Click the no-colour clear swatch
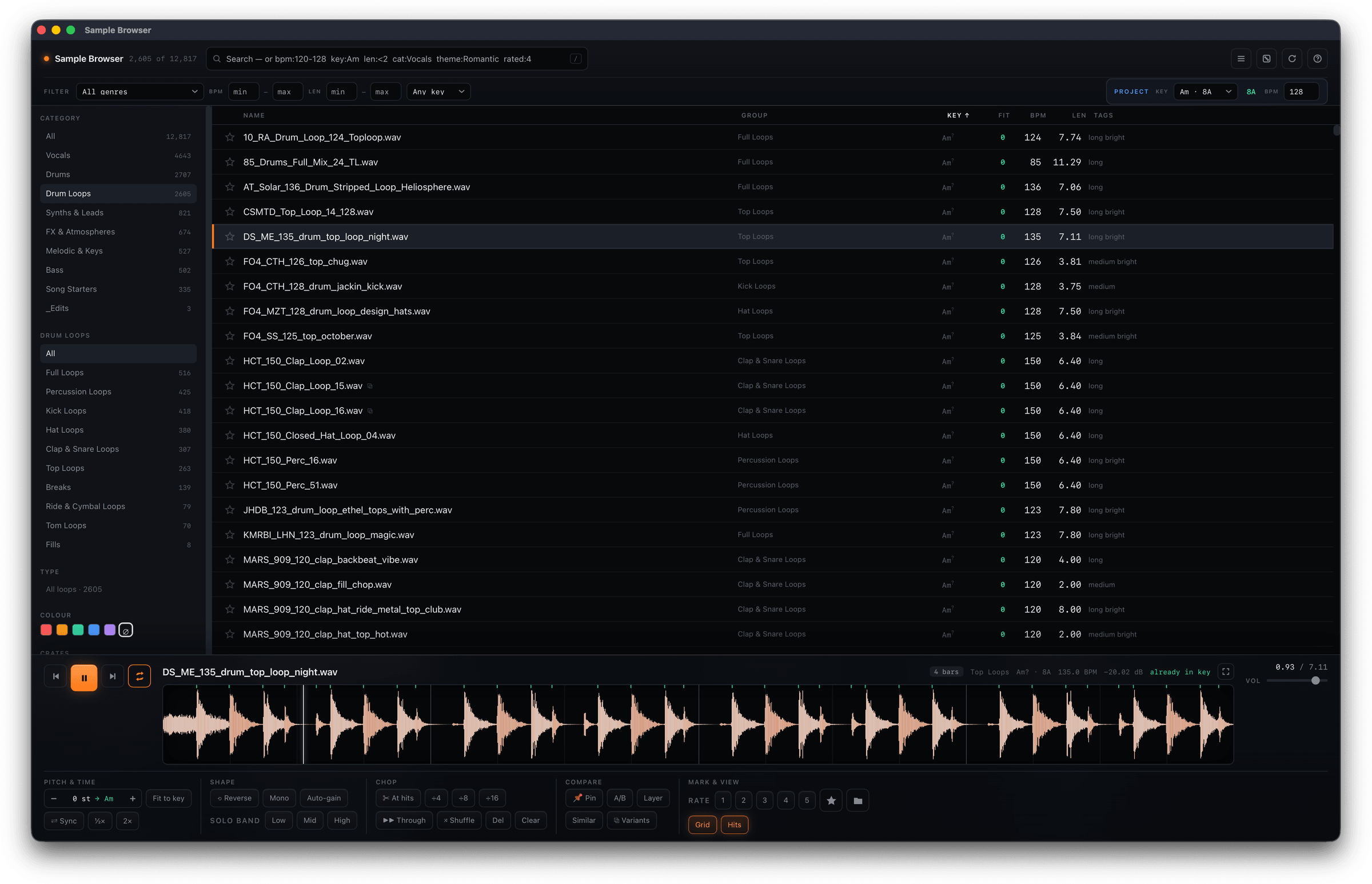This screenshot has width=1372, height=884. click(x=126, y=630)
